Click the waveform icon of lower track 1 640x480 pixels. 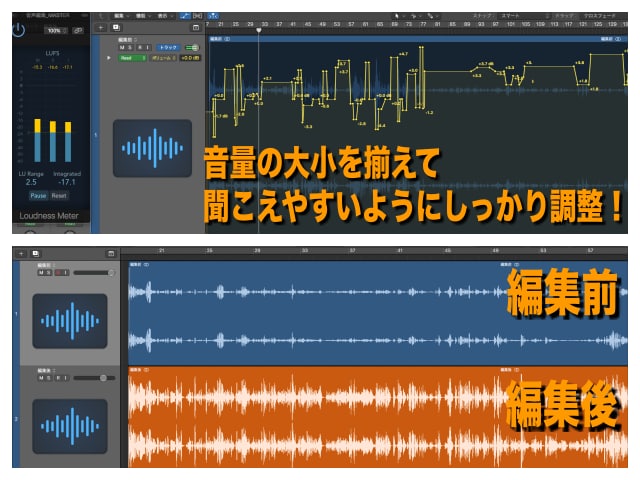[x=70, y=321]
